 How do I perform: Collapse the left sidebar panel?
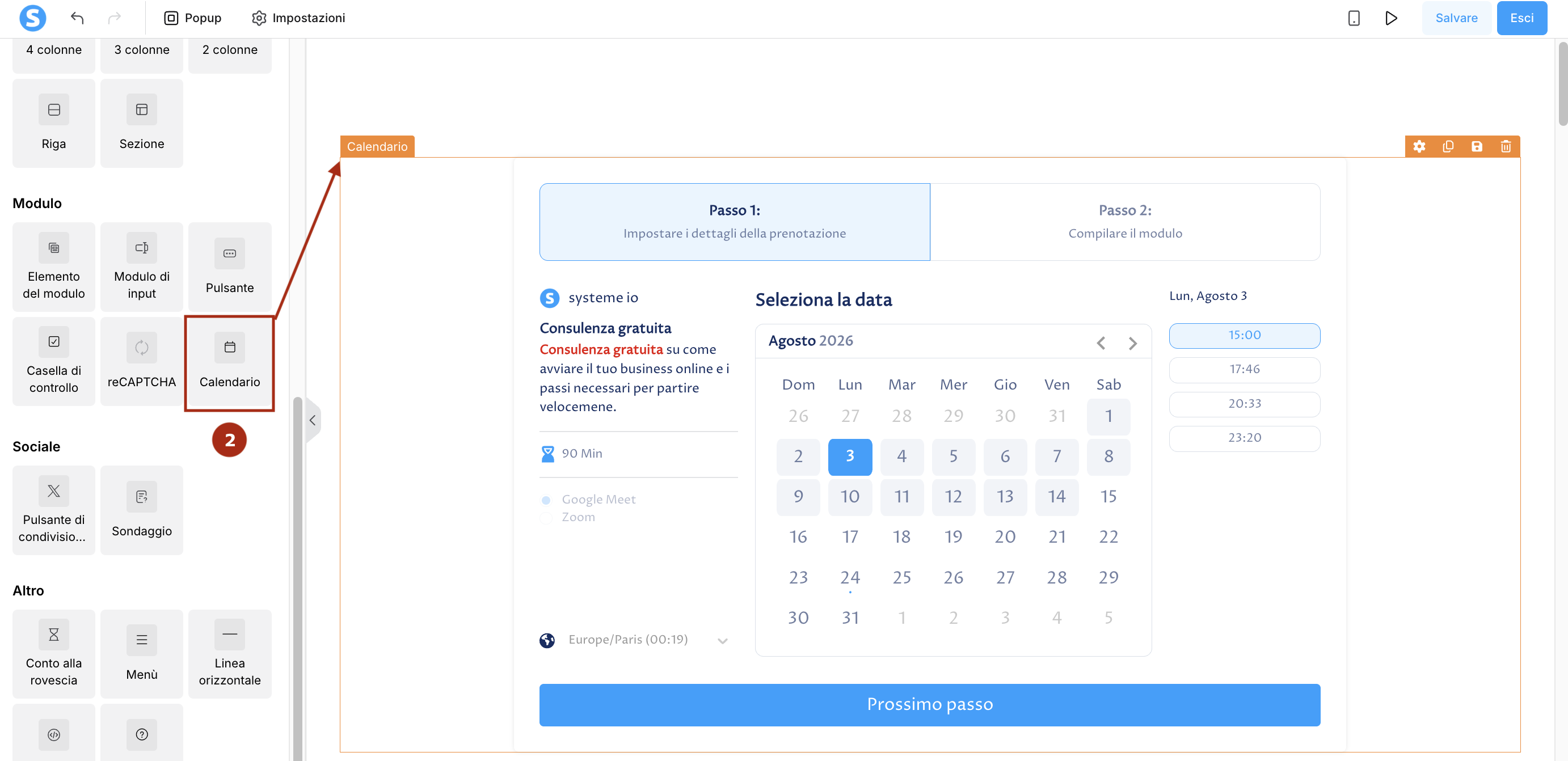(x=312, y=420)
